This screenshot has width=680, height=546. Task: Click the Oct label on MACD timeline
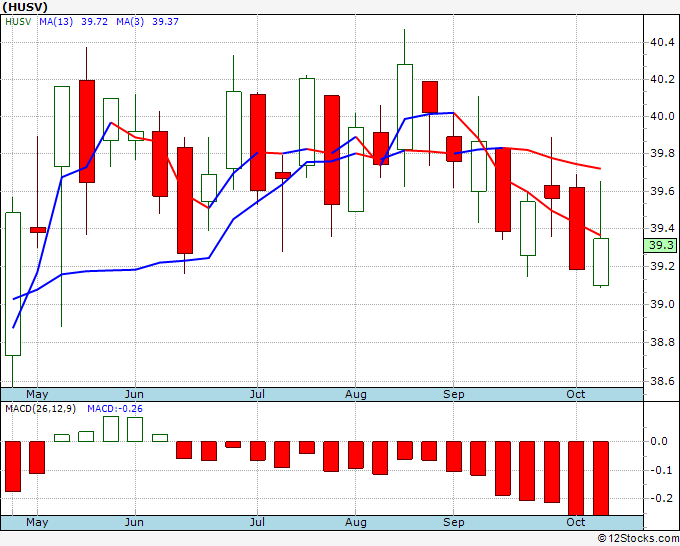(575, 522)
